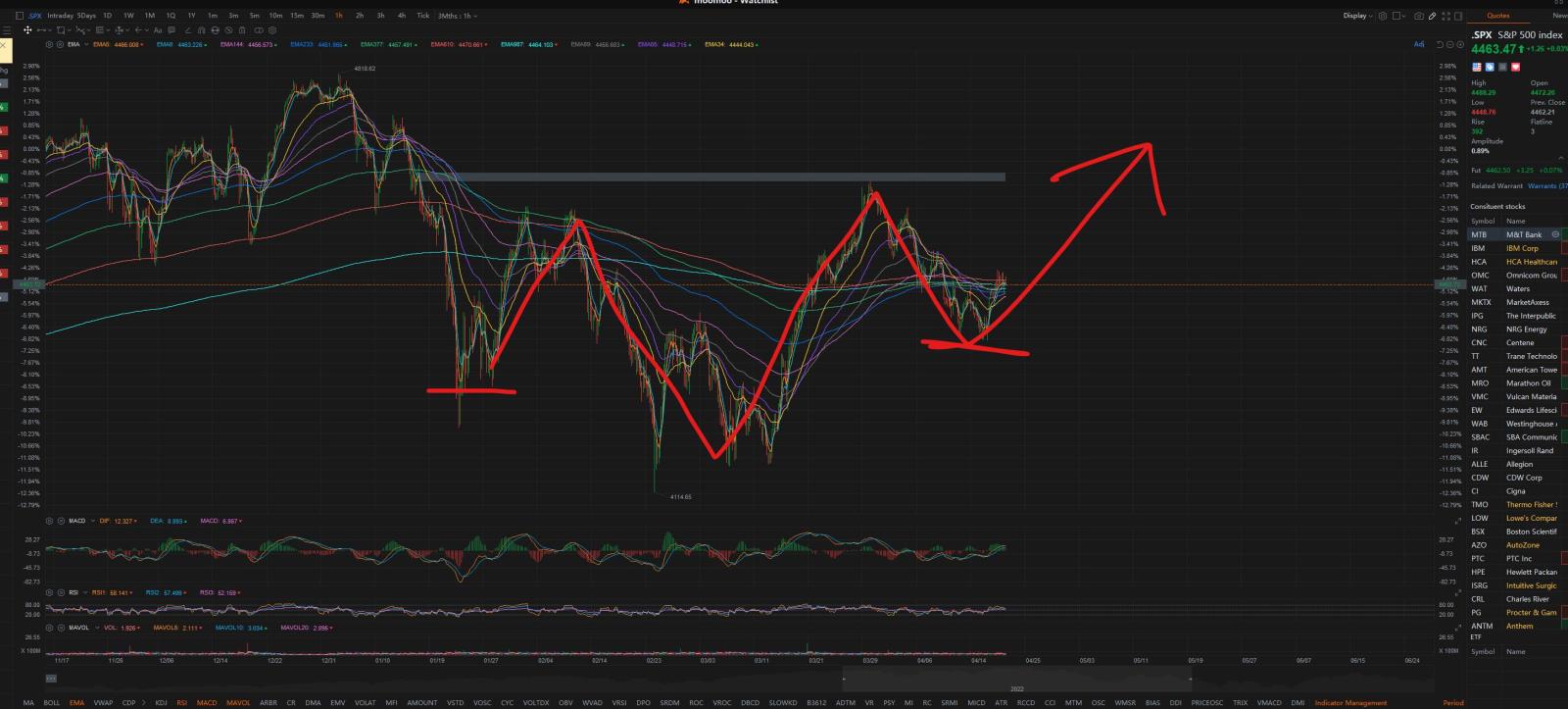Open the chart layout square dropdown

coord(1399,16)
